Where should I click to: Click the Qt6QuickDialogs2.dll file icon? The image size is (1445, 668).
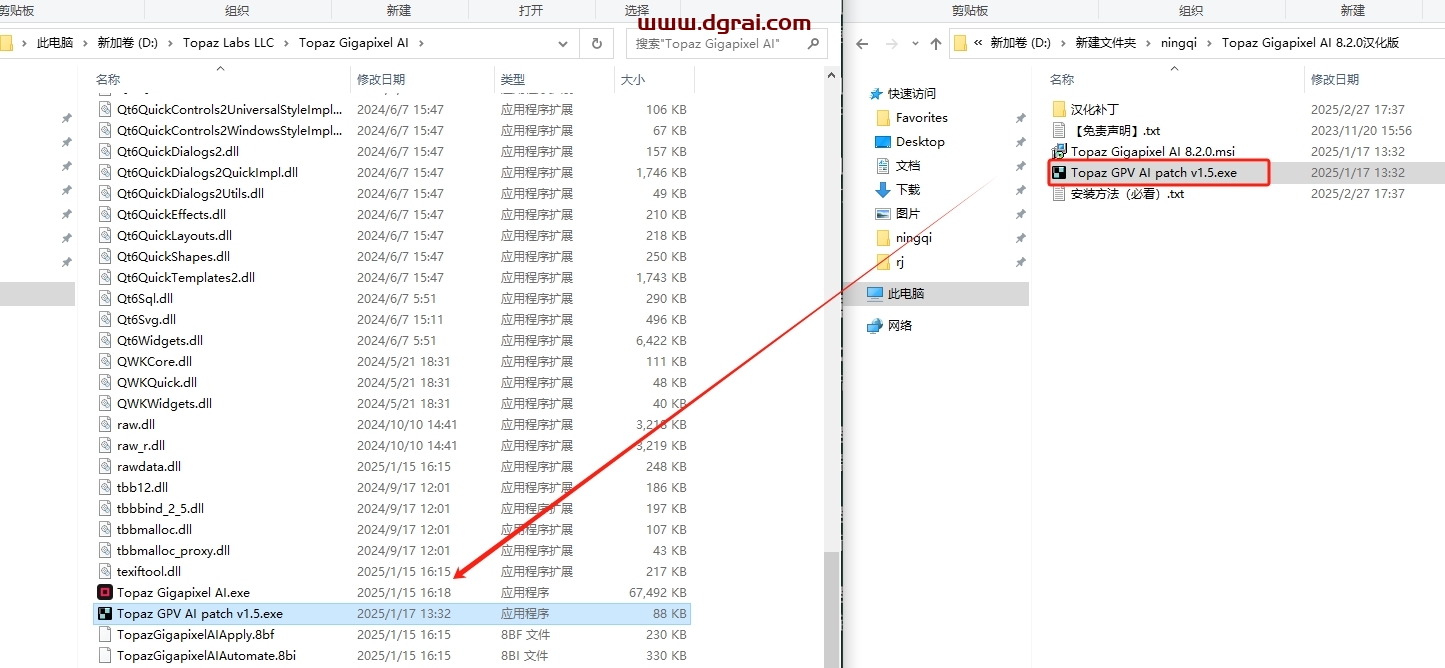tap(106, 152)
